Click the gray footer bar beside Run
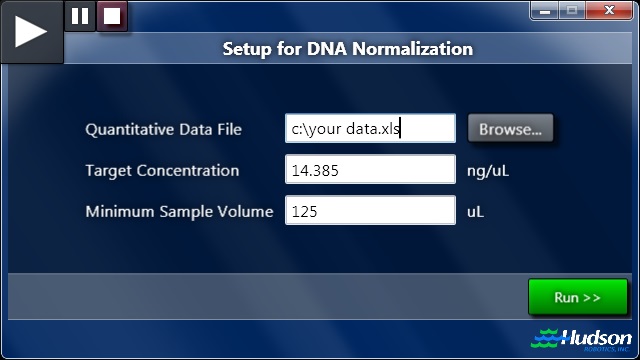The height and width of the screenshot is (360, 640). (267, 296)
